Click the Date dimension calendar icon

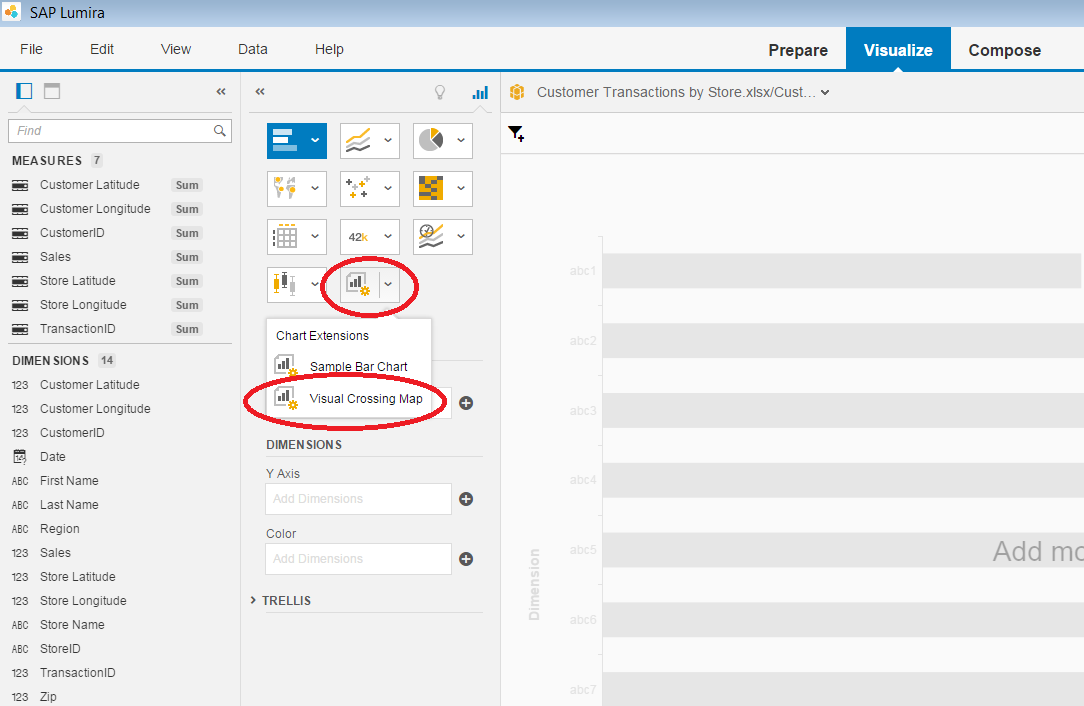click(x=20, y=456)
